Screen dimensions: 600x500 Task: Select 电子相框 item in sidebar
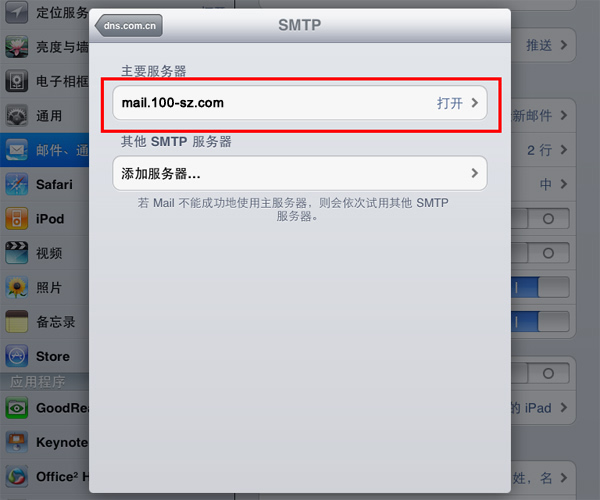(x=44, y=81)
